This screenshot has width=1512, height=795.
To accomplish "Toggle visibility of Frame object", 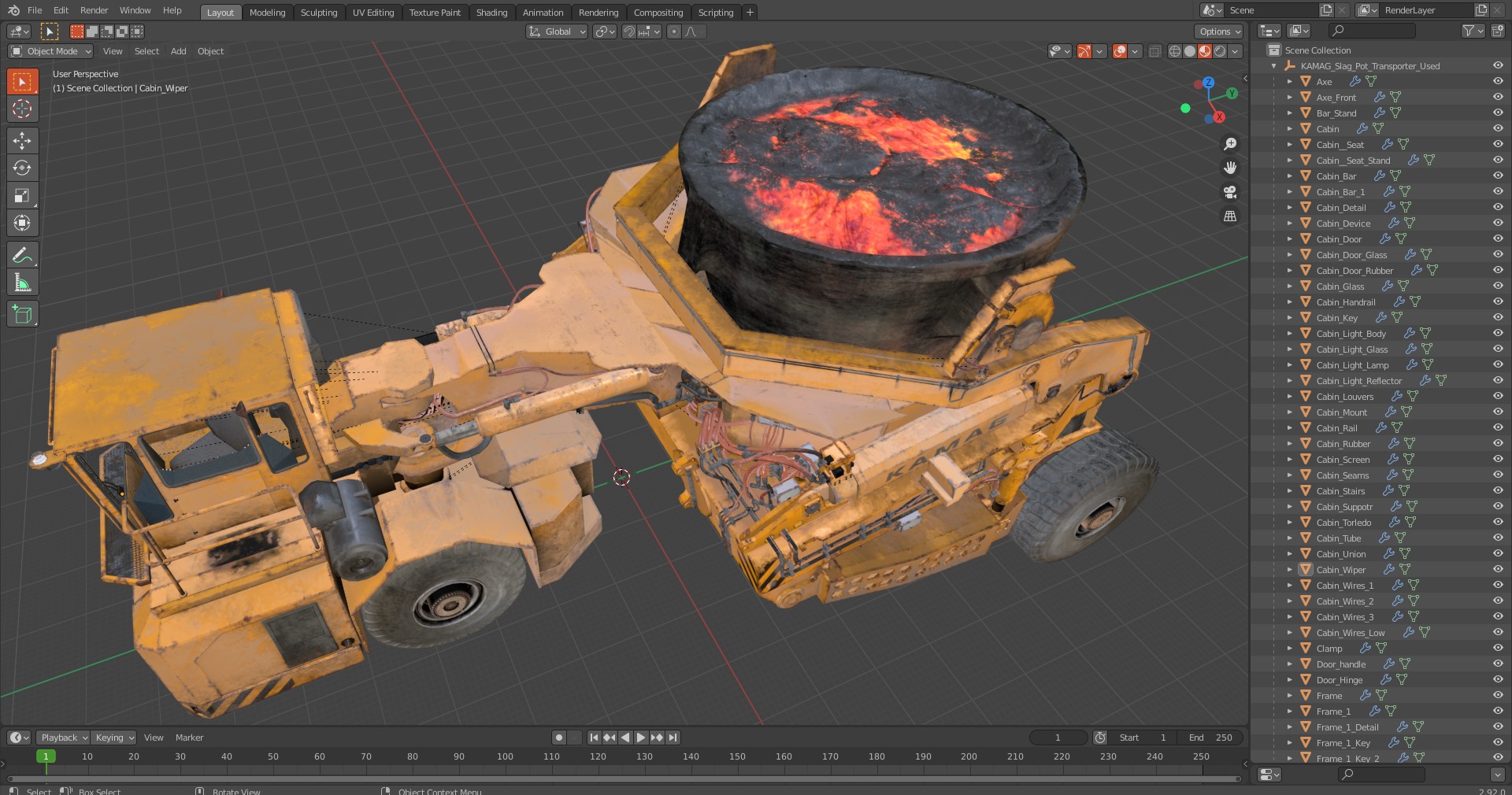I will point(1498,695).
